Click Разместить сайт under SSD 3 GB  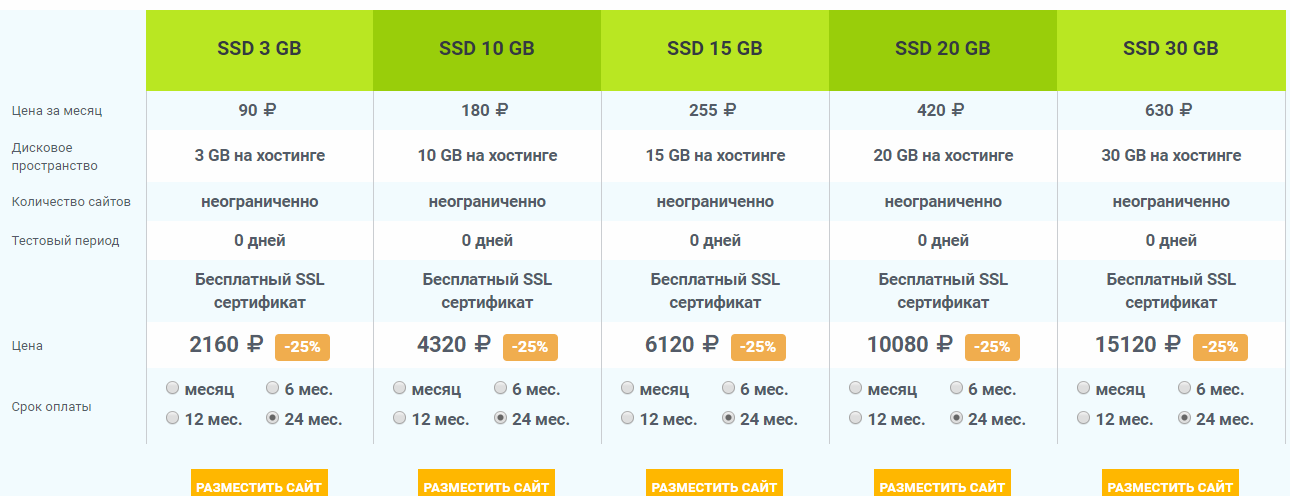(x=259, y=487)
